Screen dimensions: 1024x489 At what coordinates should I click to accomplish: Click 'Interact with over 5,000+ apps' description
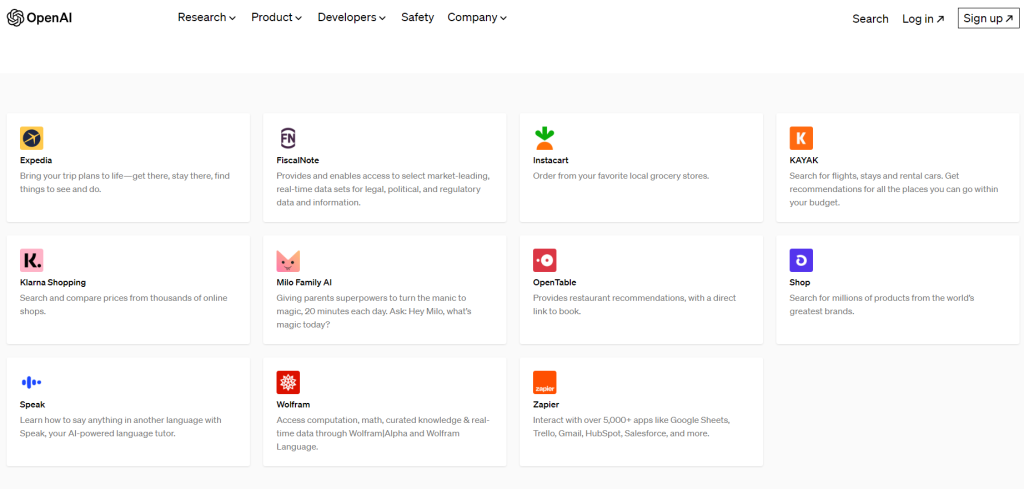(632, 426)
